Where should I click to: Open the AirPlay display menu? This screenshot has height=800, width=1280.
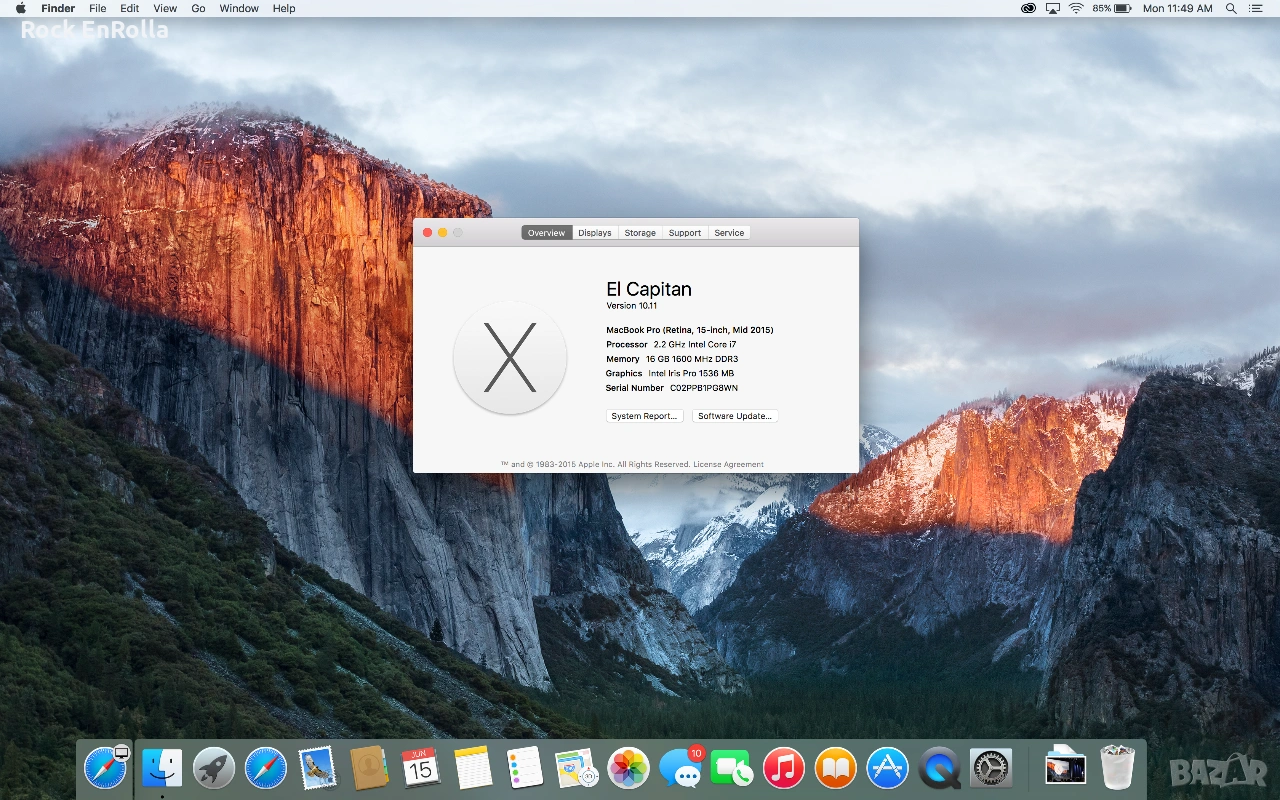(1052, 8)
